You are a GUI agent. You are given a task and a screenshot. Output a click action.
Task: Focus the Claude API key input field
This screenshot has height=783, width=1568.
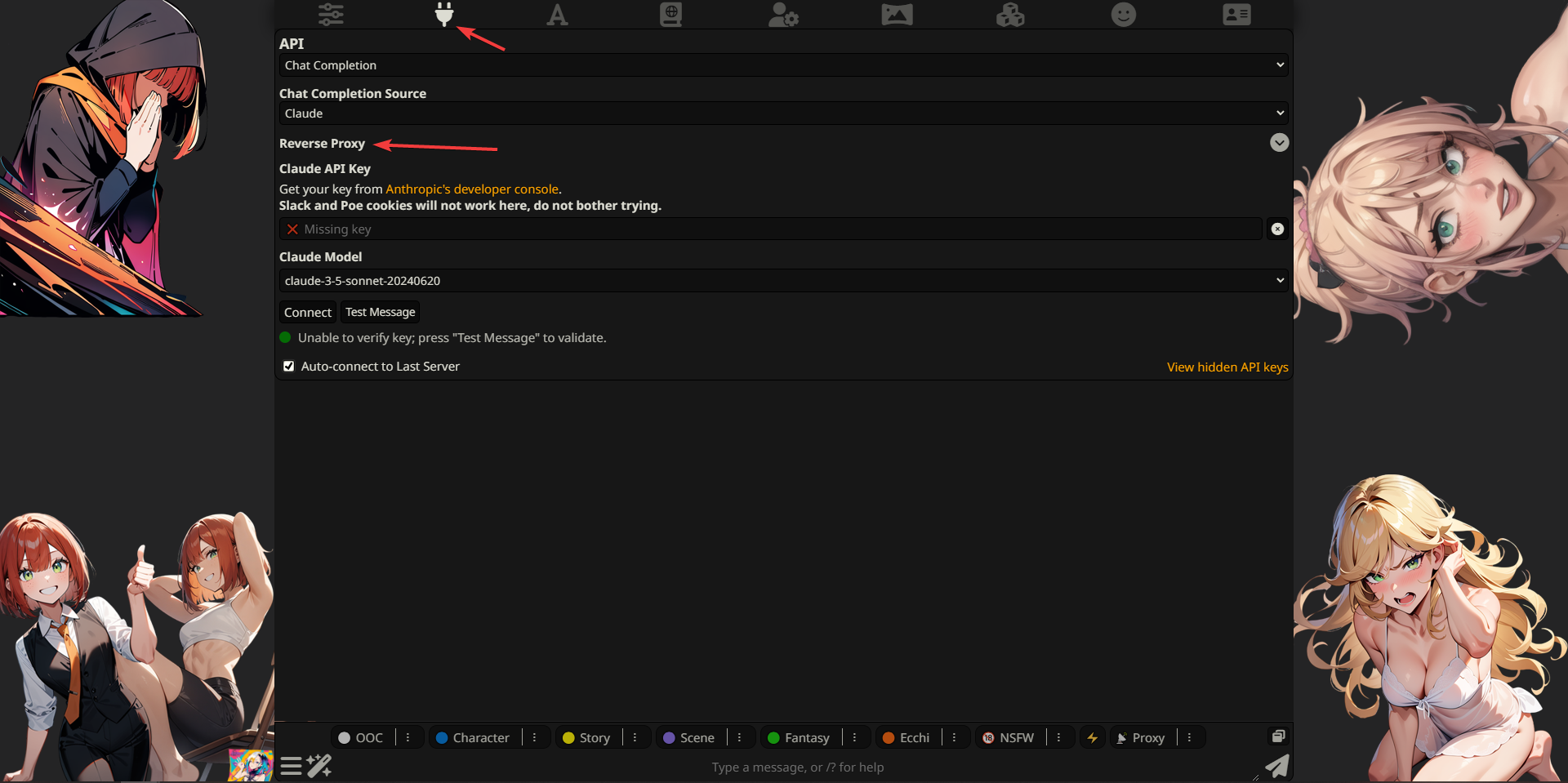pyautogui.click(x=770, y=229)
